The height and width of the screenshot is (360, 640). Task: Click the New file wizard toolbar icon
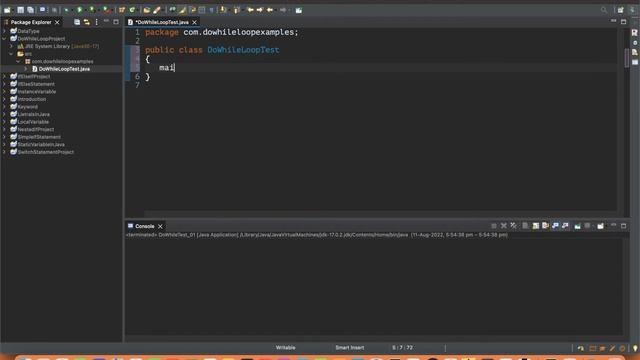[x=7, y=10]
